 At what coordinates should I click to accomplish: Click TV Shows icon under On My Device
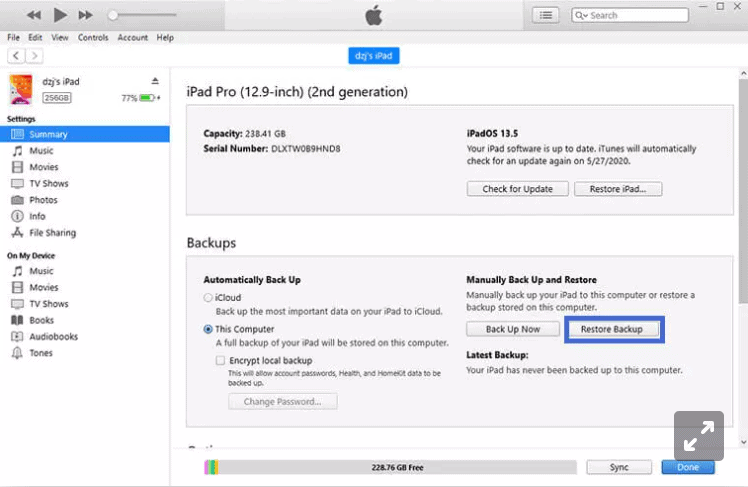17,304
